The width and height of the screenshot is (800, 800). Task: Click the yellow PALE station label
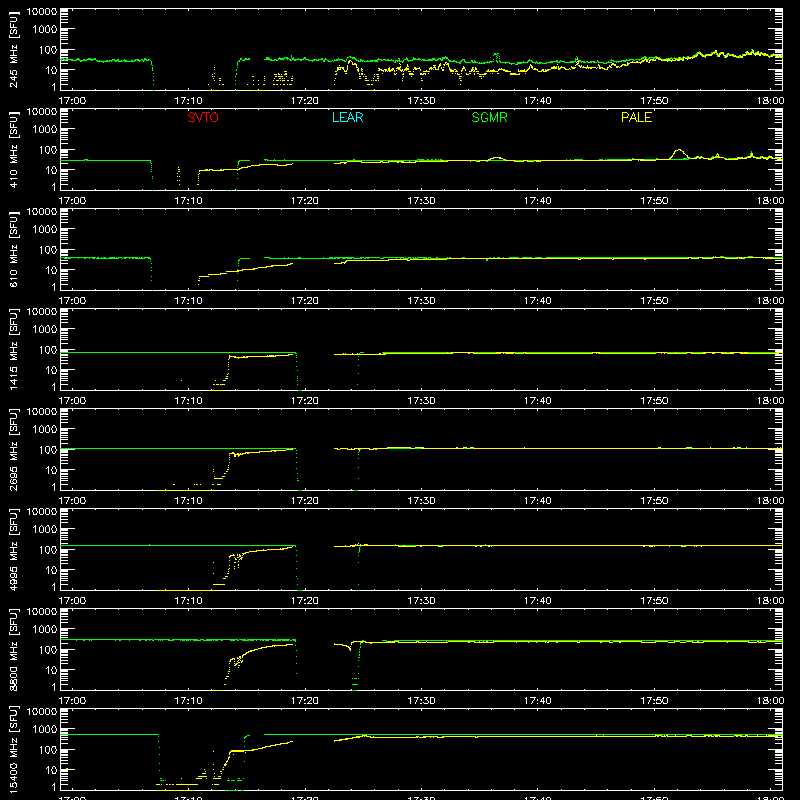pyautogui.click(x=636, y=117)
